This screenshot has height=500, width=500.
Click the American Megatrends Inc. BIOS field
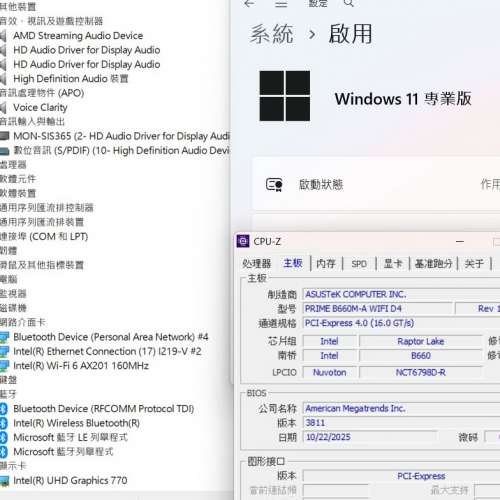[x=401, y=408]
